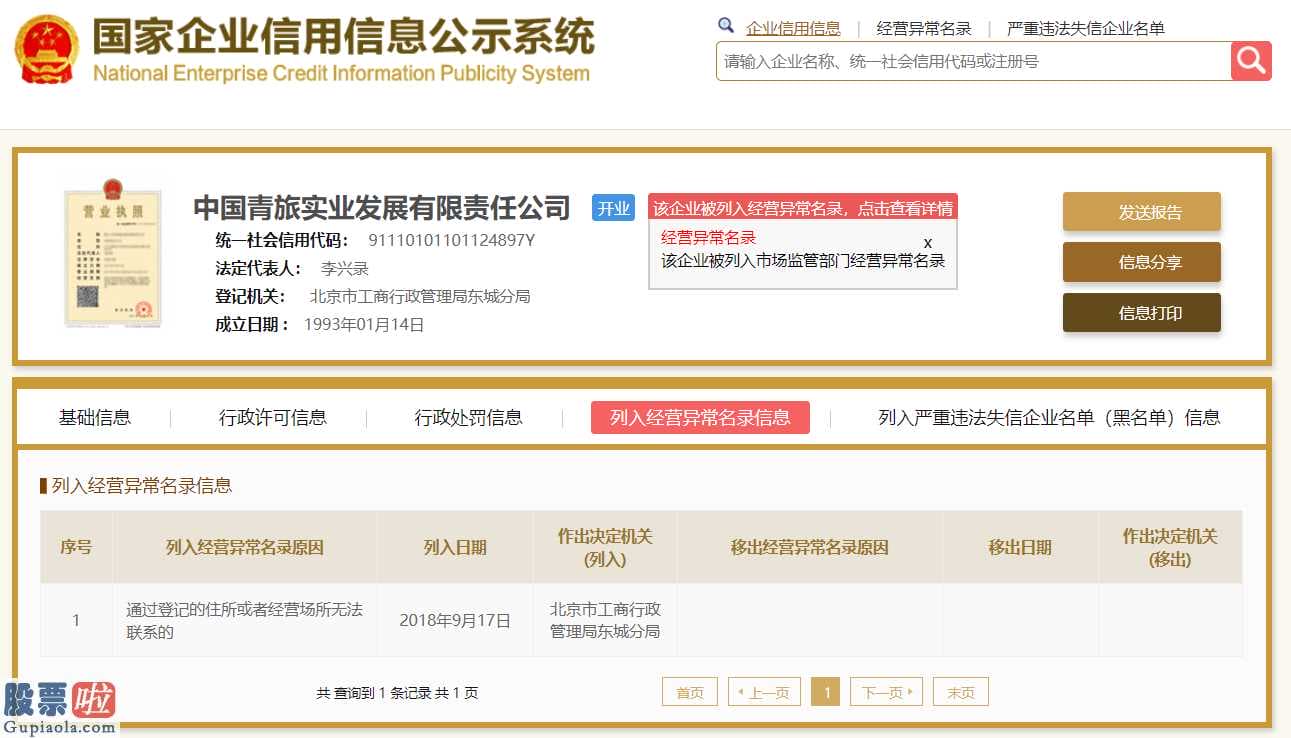Jump to last page via 末页
The width and height of the screenshot is (1291, 738).
(961, 692)
